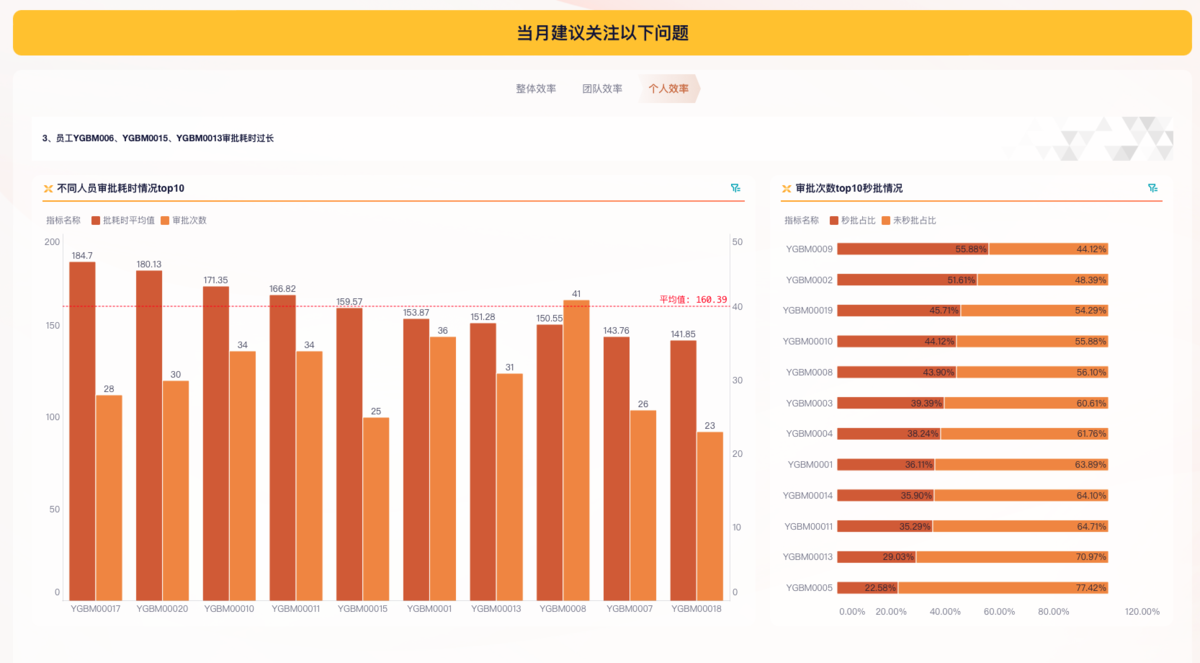Click the orange emblem before 不同人员审批耗时情况top10 title

(x=48, y=188)
